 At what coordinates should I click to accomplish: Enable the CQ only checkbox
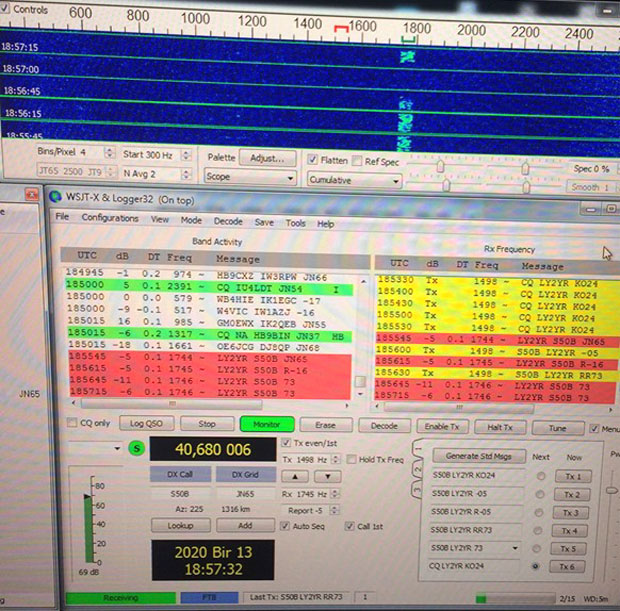pyautogui.click(x=72, y=422)
